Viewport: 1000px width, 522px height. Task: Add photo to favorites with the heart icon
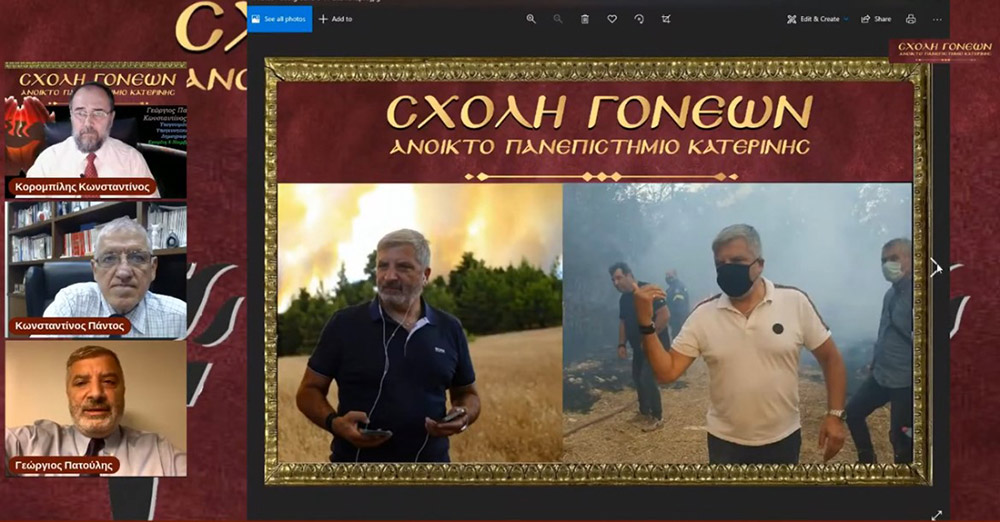(x=612, y=19)
